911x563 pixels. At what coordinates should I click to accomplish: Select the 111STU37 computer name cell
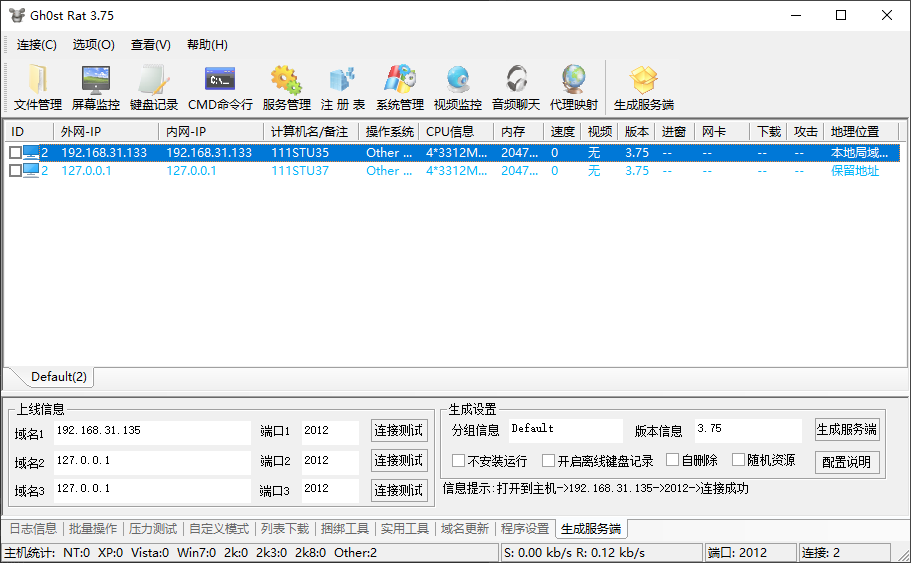point(300,171)
